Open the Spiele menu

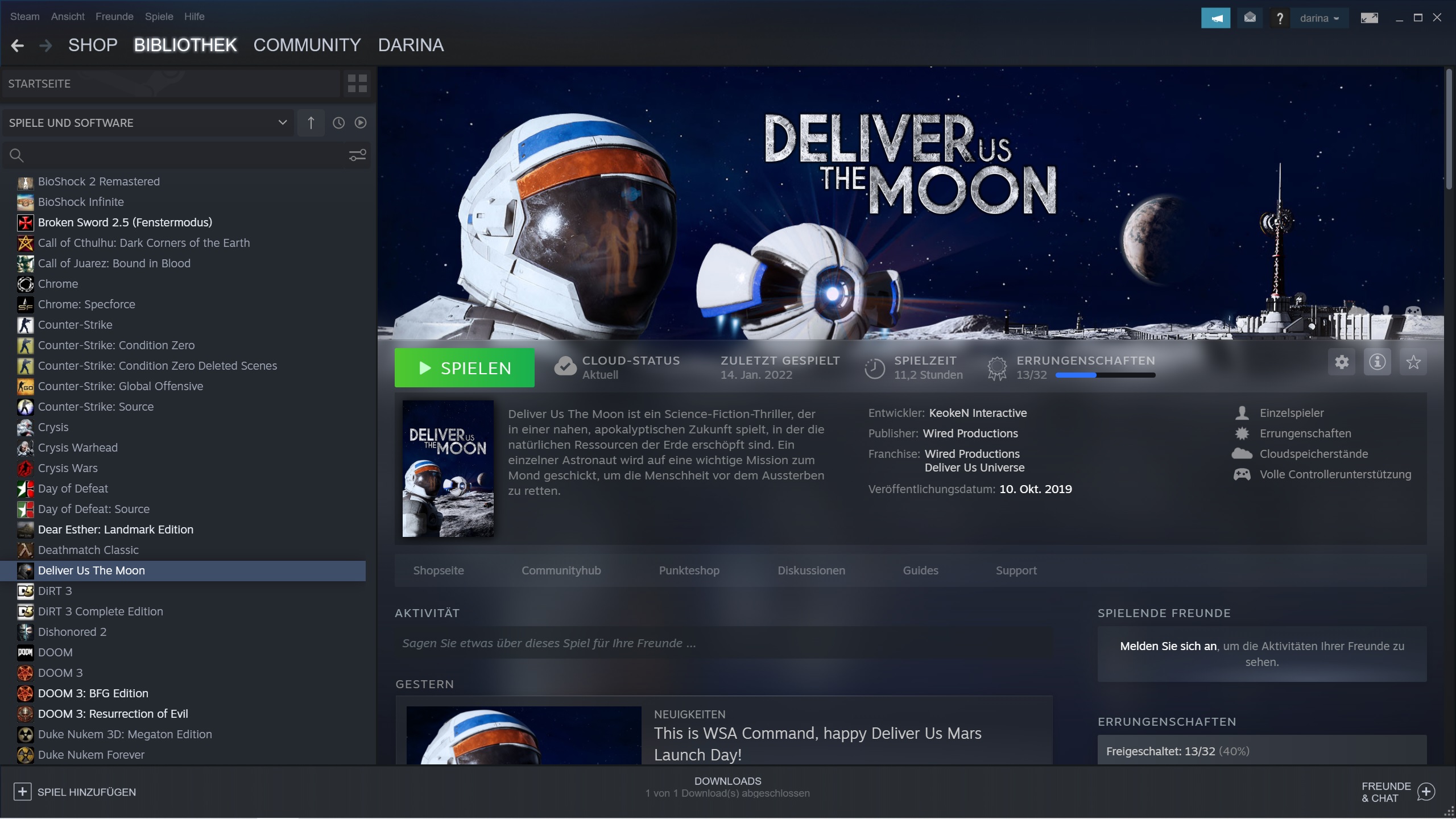click(x=159, y=16)
